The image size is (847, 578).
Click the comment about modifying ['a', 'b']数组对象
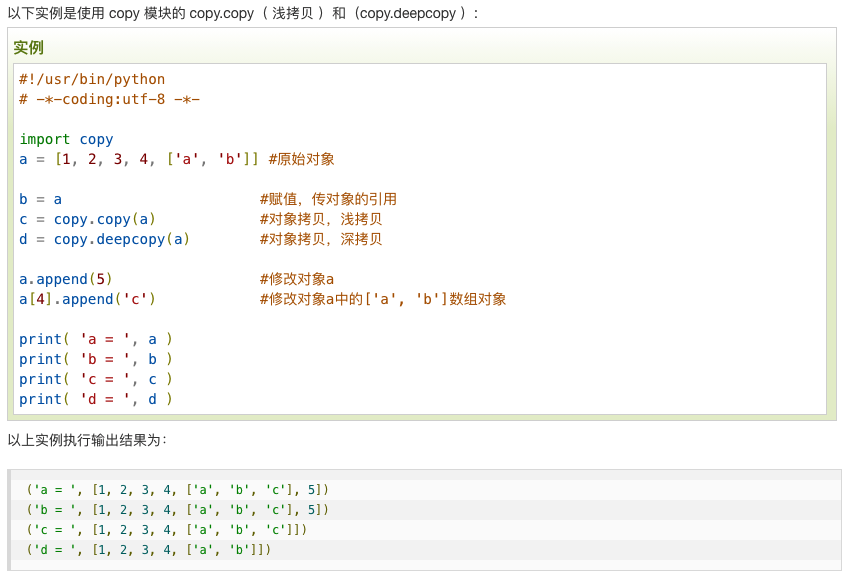[383, 299]
